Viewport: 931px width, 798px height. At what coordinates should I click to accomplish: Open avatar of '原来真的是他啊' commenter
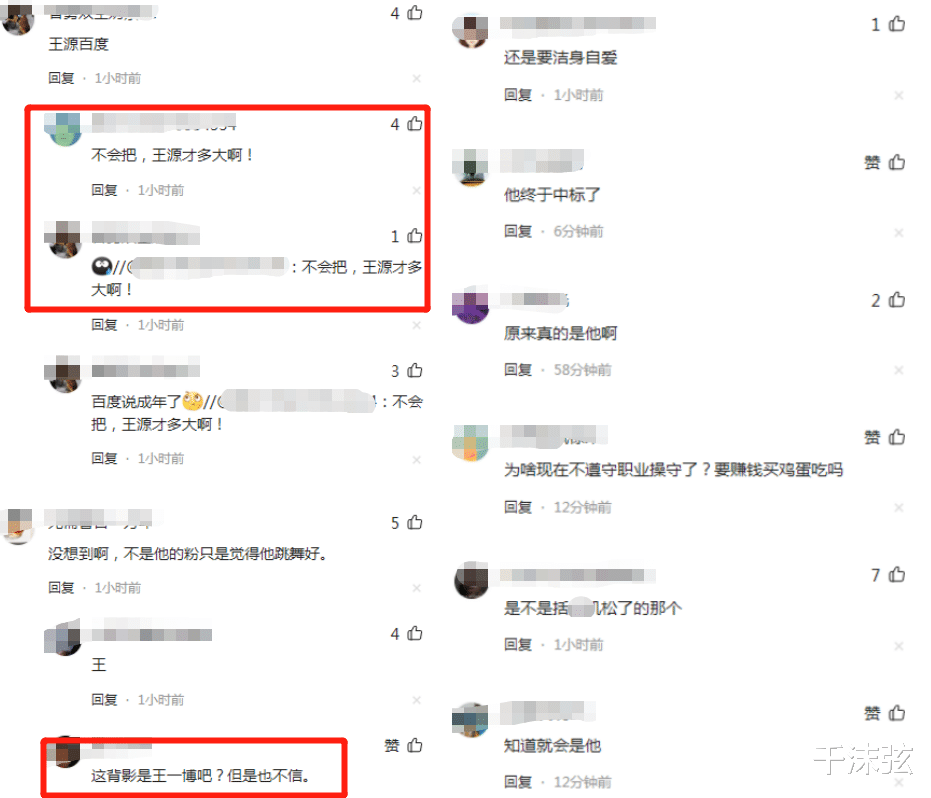tap(470, 307)
